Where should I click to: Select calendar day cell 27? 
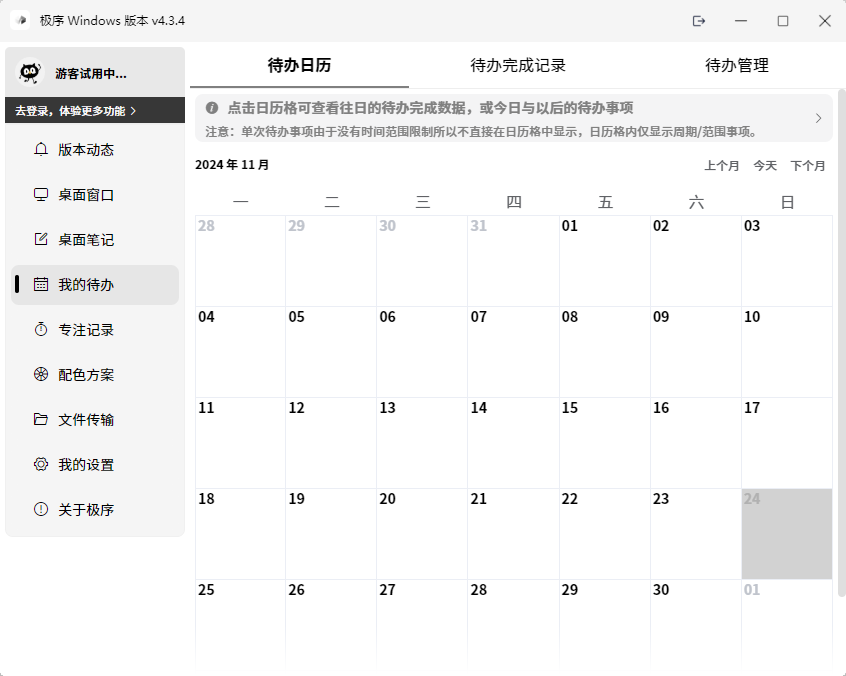coord(422,625)
